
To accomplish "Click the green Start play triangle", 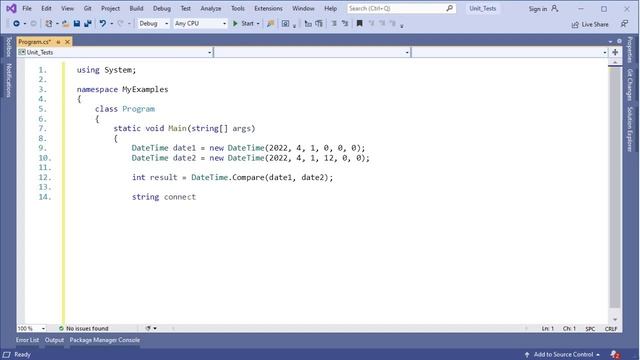I will pyautogui.click(x=235, y=24).
